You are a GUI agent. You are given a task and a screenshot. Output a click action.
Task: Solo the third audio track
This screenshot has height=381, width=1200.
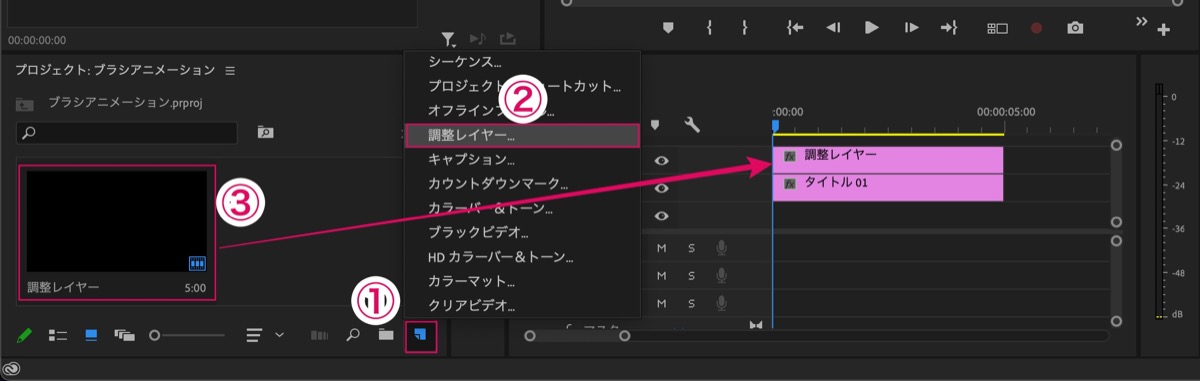pos(691,303)
